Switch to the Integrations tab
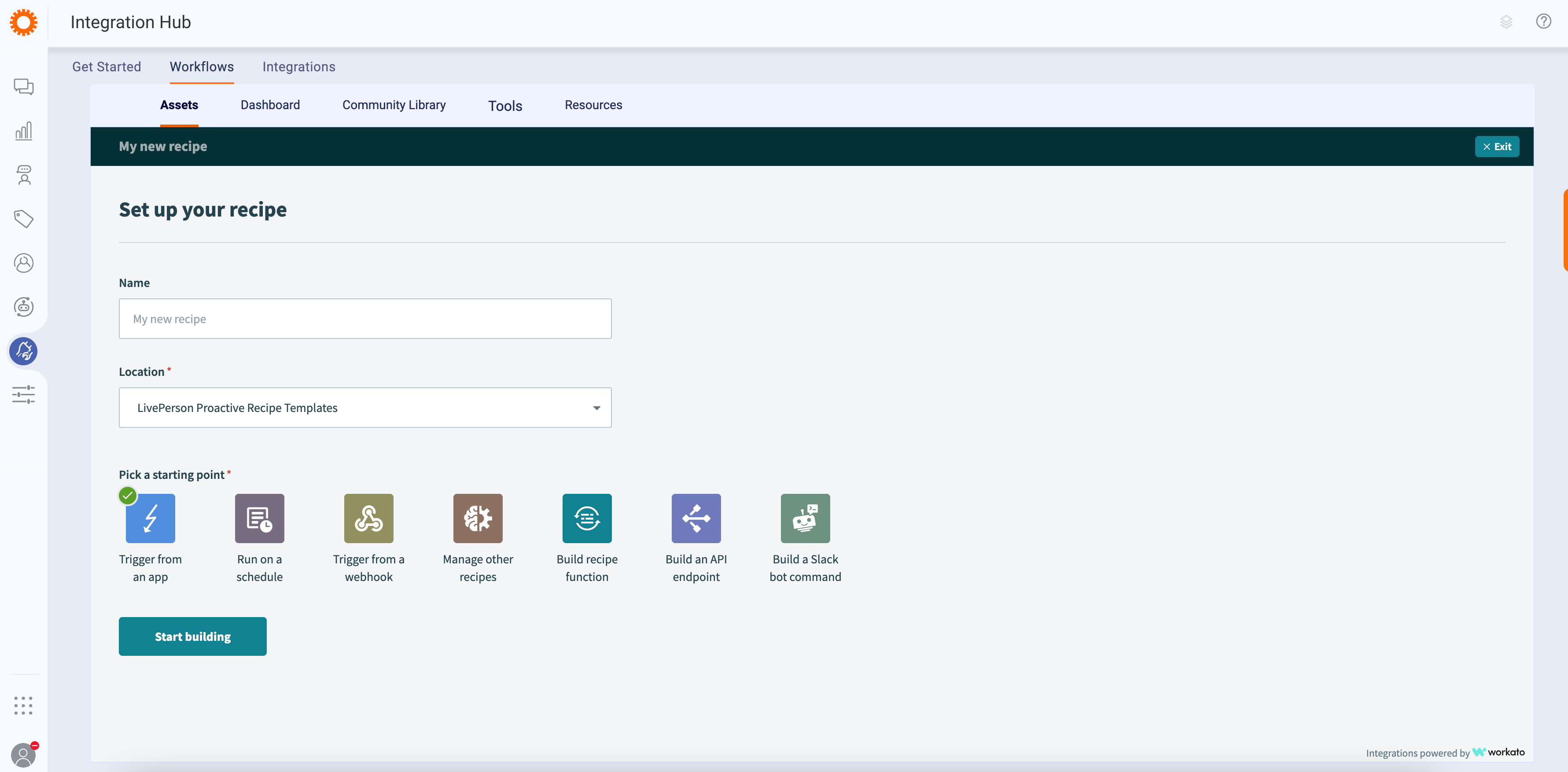 [x=299, y=67]
